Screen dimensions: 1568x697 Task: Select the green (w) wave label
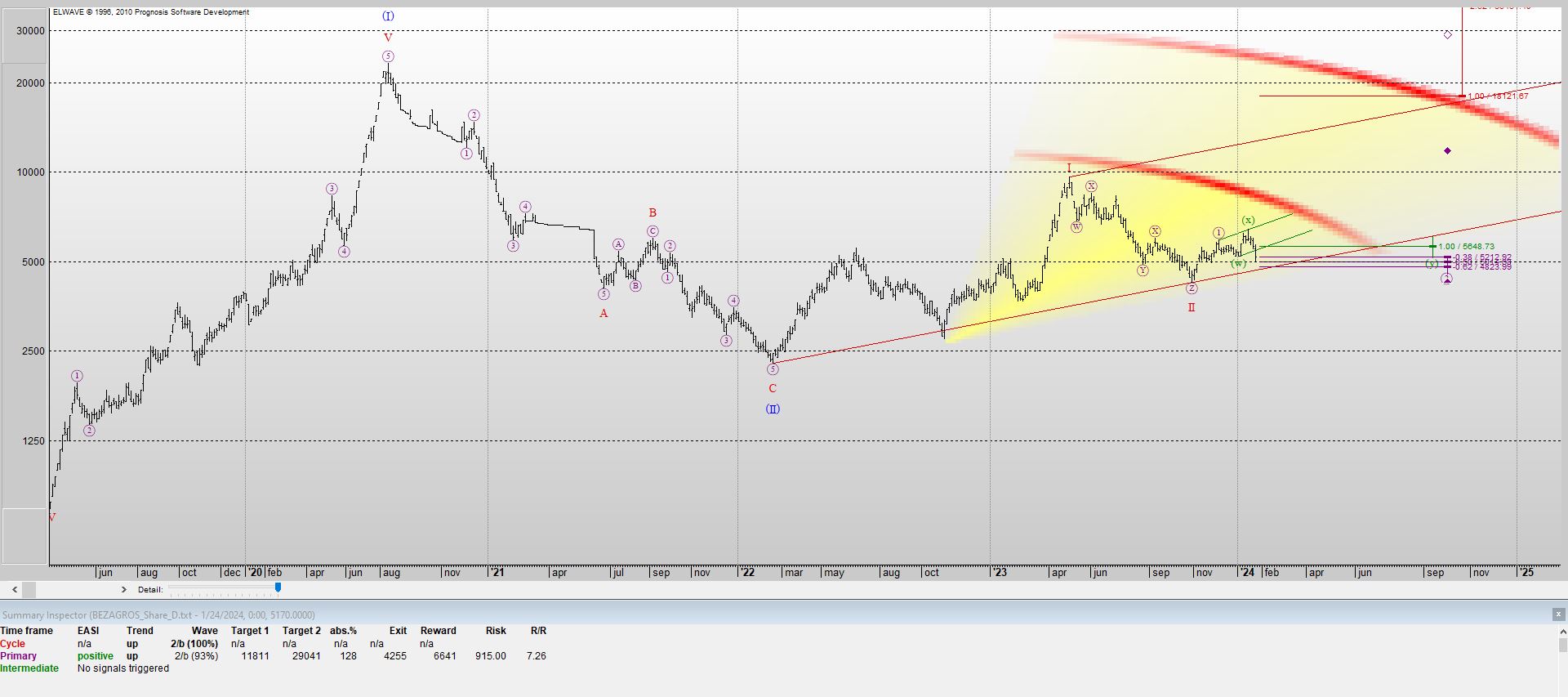1239,263
